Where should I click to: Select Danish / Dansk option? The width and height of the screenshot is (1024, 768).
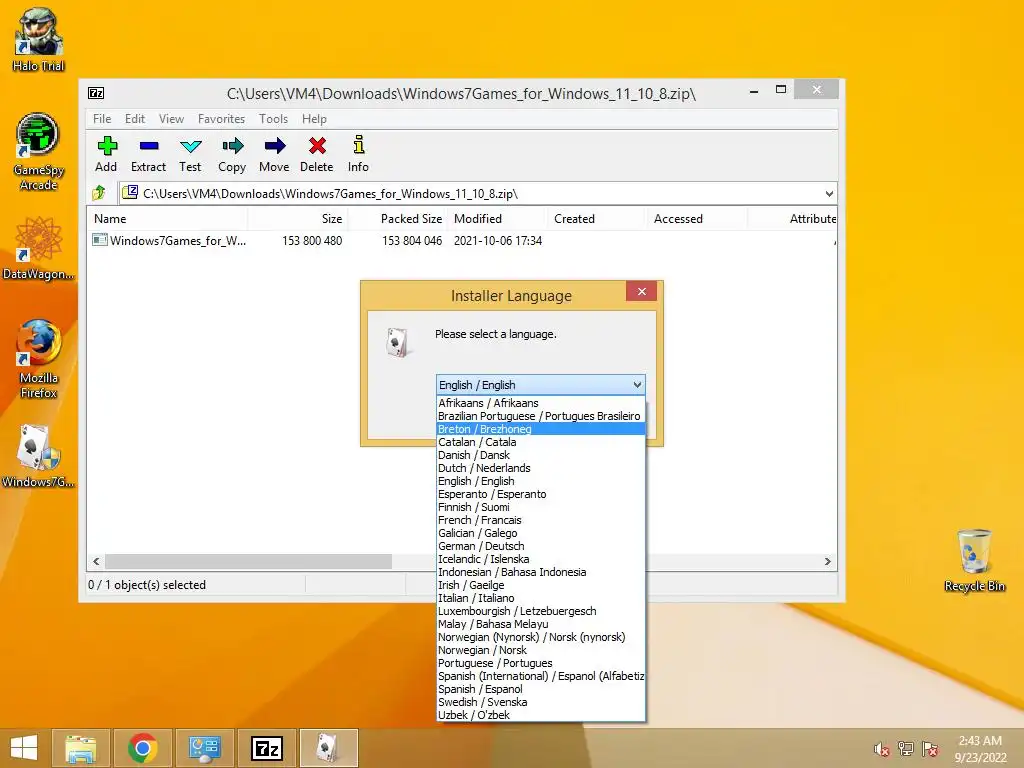point(541,455)
